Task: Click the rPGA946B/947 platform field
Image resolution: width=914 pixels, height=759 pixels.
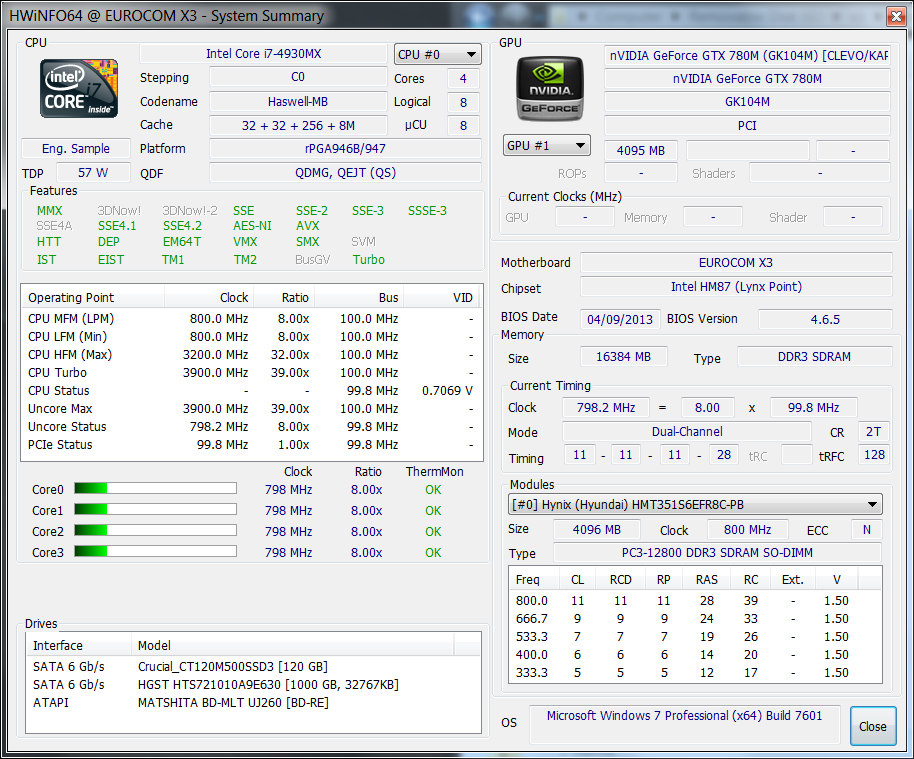Action: [345, 149]
